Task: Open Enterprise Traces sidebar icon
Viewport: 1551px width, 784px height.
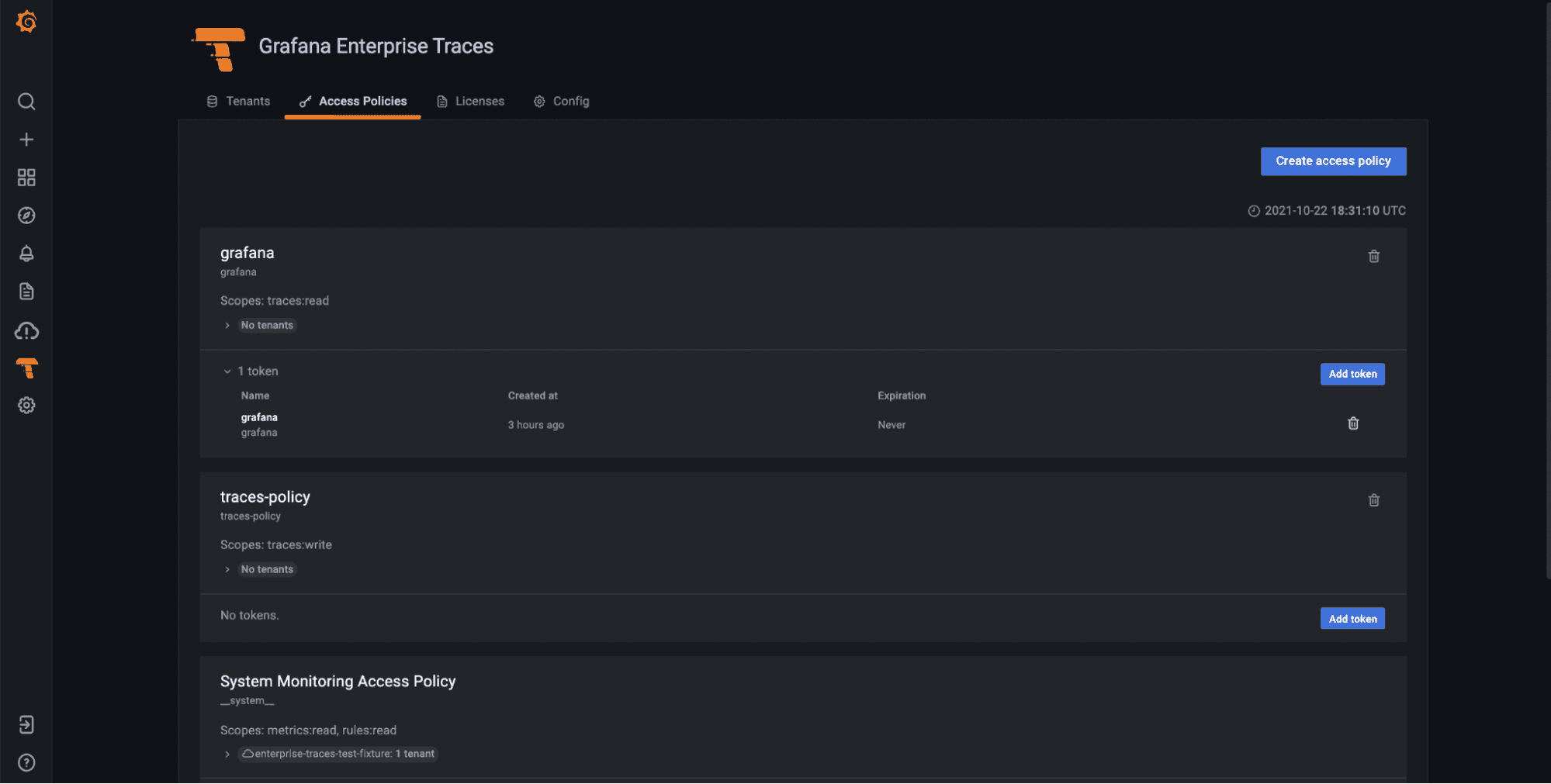Action: (26, 368)
